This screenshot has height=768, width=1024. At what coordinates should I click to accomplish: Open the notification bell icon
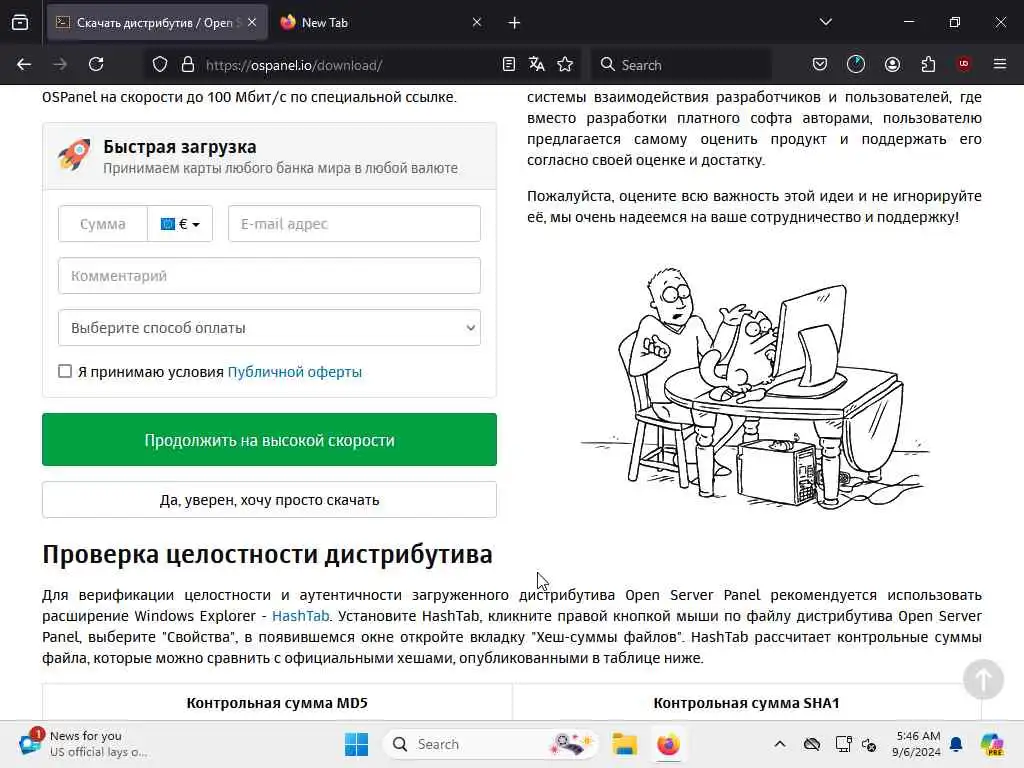(x=956, y=744)
